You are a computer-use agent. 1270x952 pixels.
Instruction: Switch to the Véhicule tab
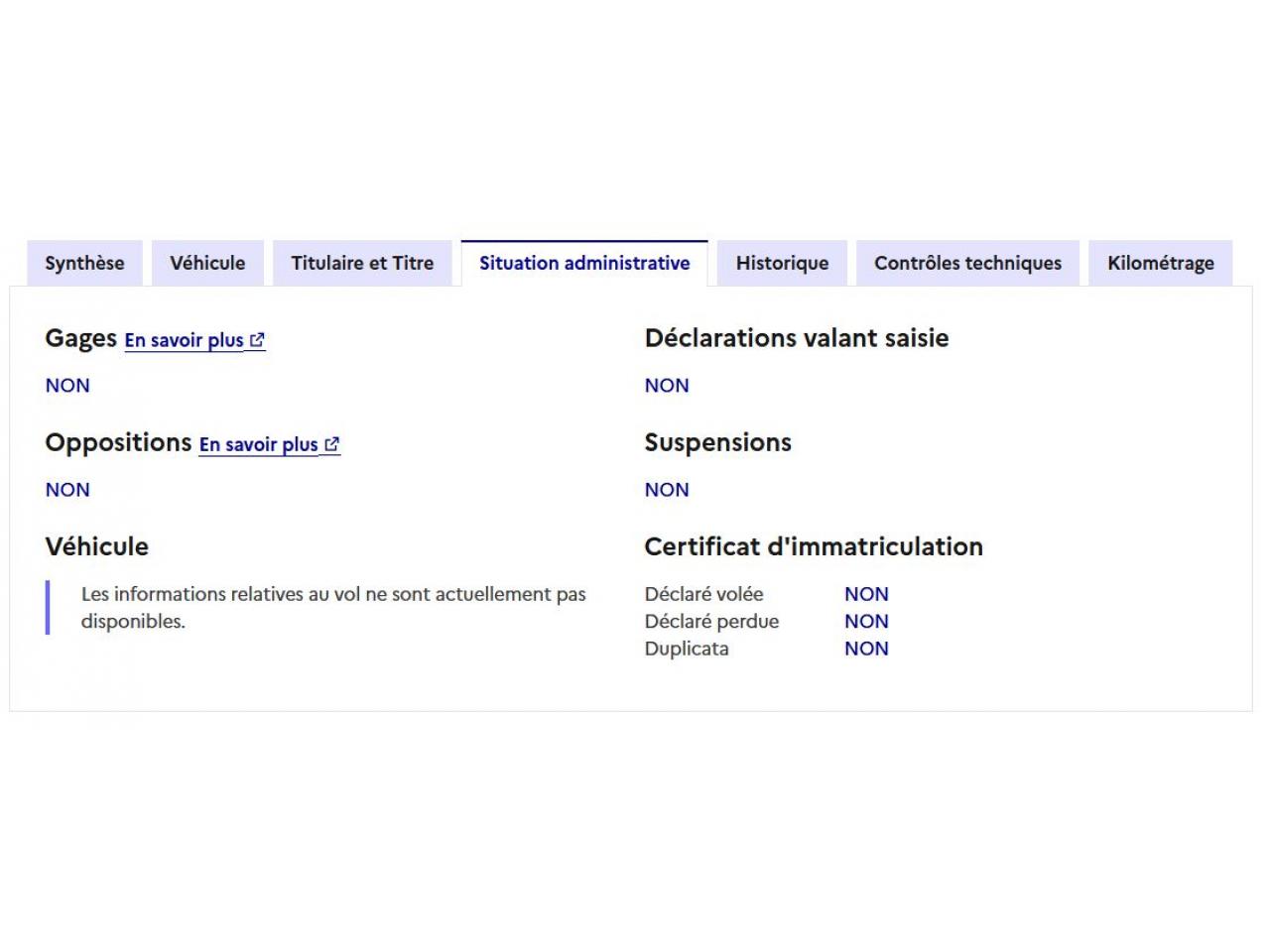(x=207, y=264)
